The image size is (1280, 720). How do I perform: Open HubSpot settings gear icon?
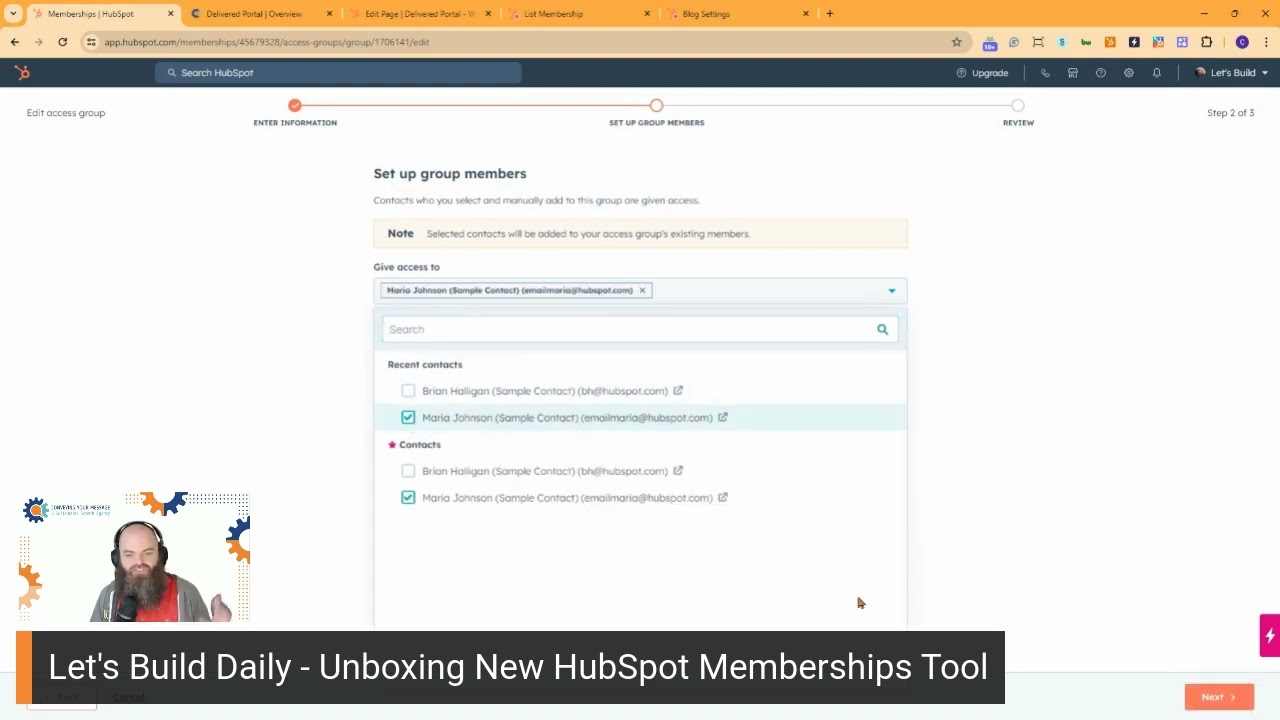[x=1129, y=73]
